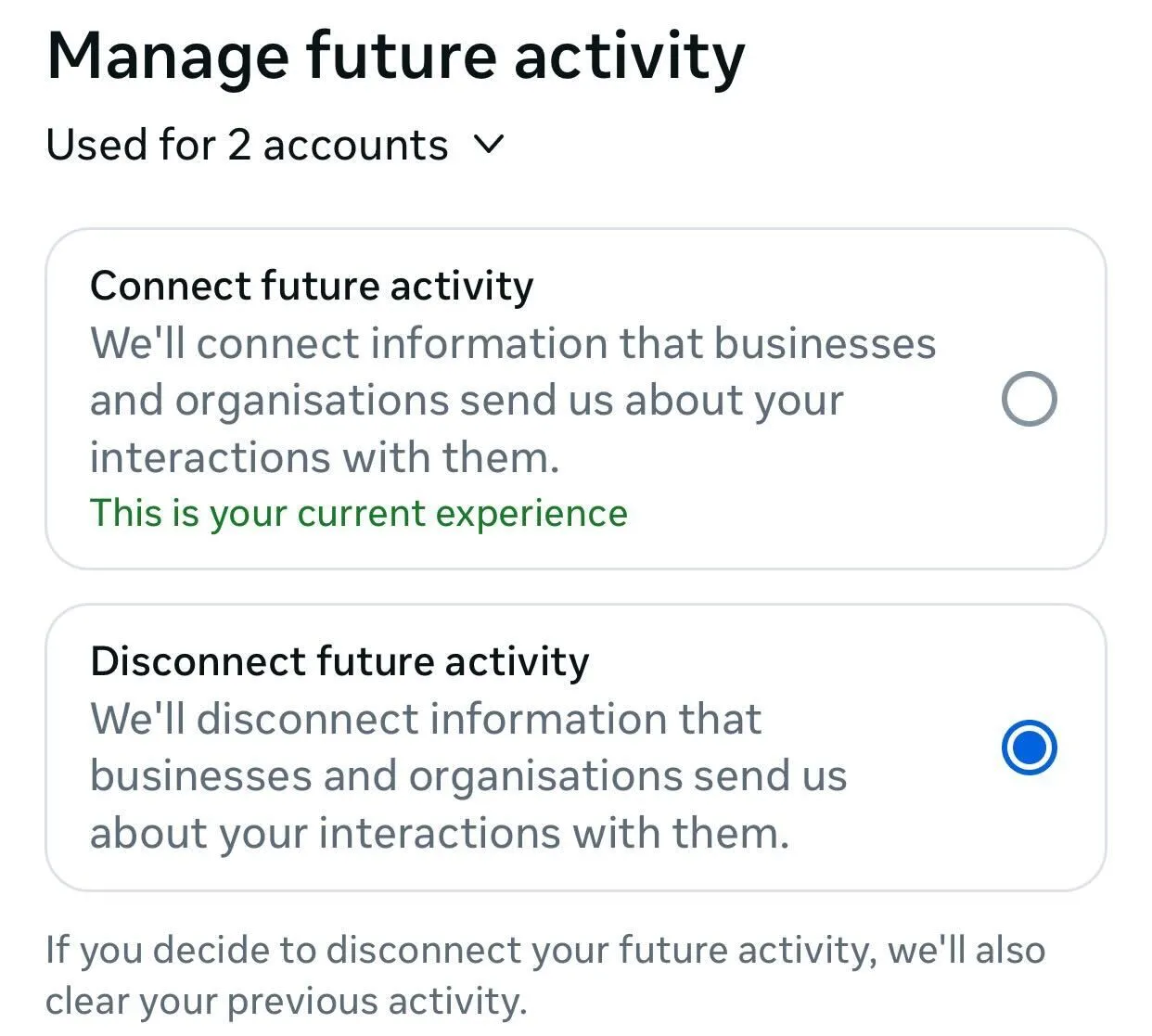This screenshot has height=1036, width=1152.
Task: Click the downward arrow icon under the heading
Action: click(488, 145)
